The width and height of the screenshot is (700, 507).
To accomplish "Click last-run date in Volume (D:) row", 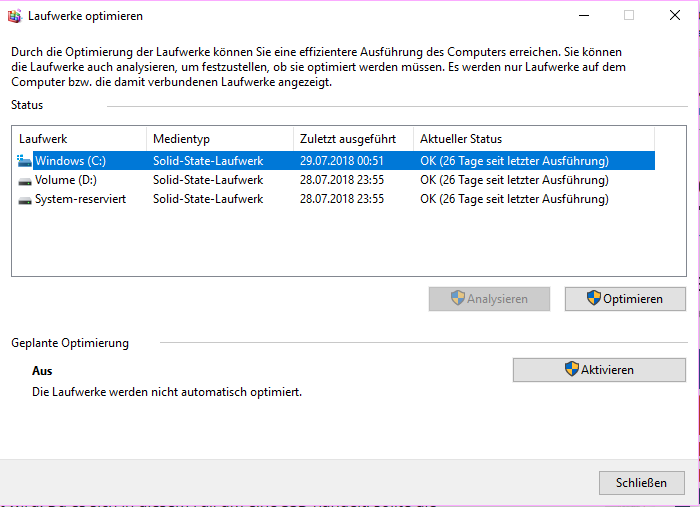I will (342, 180).
